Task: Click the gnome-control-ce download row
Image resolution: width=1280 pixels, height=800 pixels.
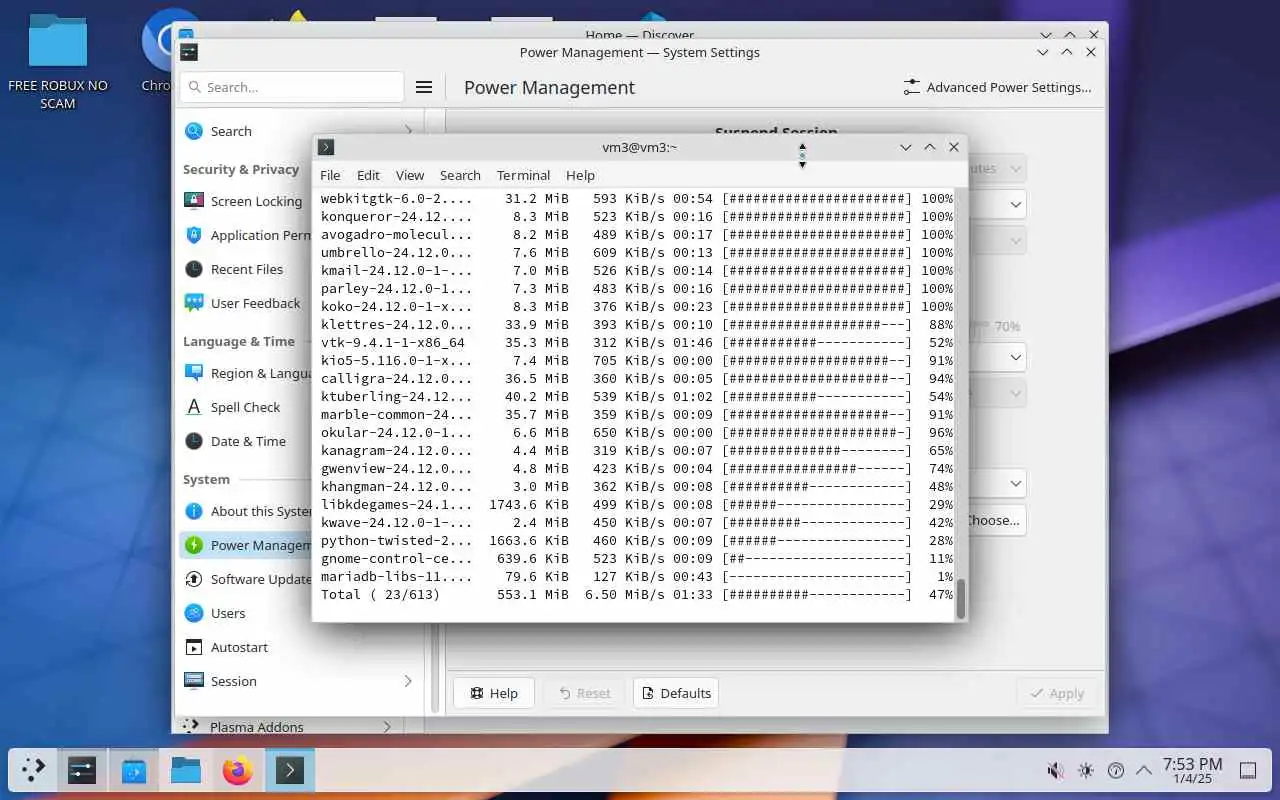Action: 636,558
